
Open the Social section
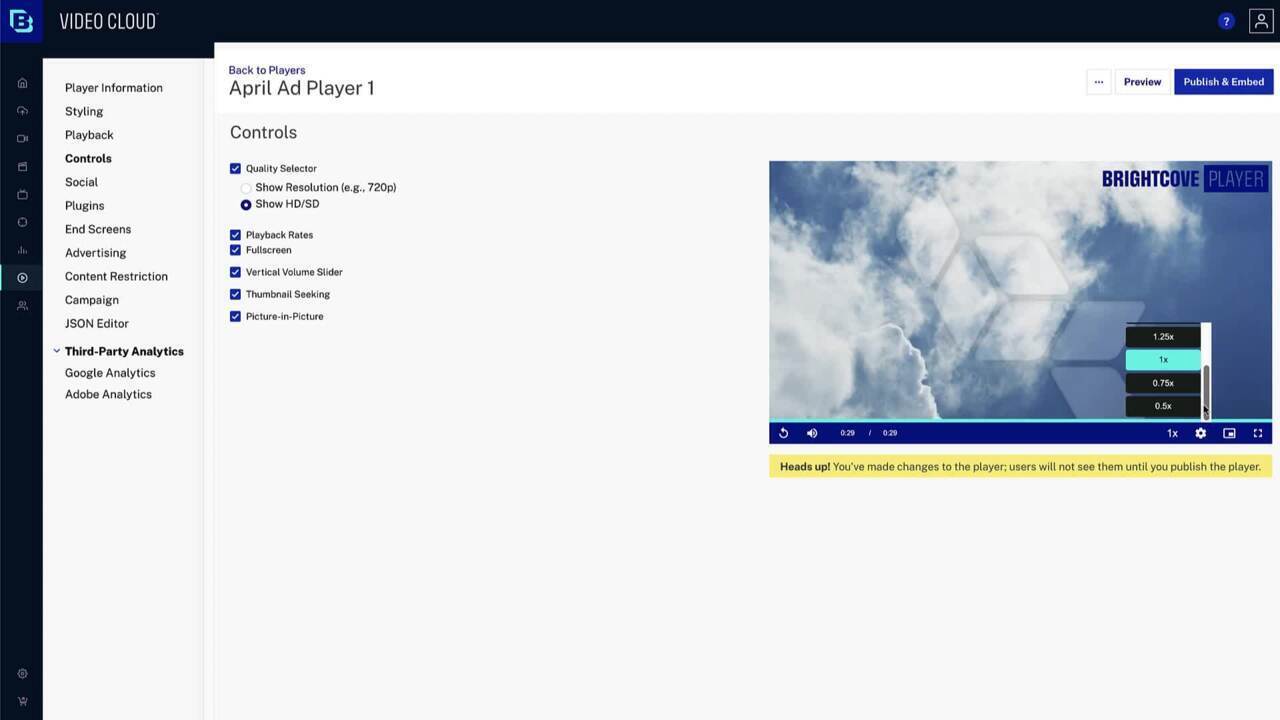click(x=81, y=182)
